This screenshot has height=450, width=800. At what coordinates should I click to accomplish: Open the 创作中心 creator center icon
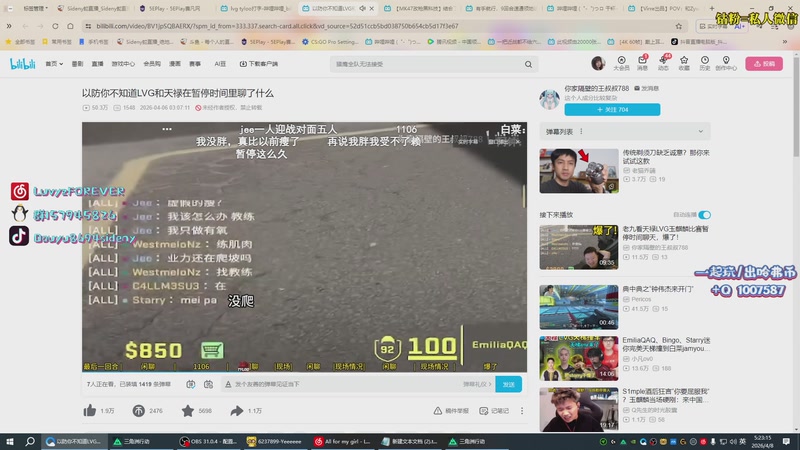726,63
